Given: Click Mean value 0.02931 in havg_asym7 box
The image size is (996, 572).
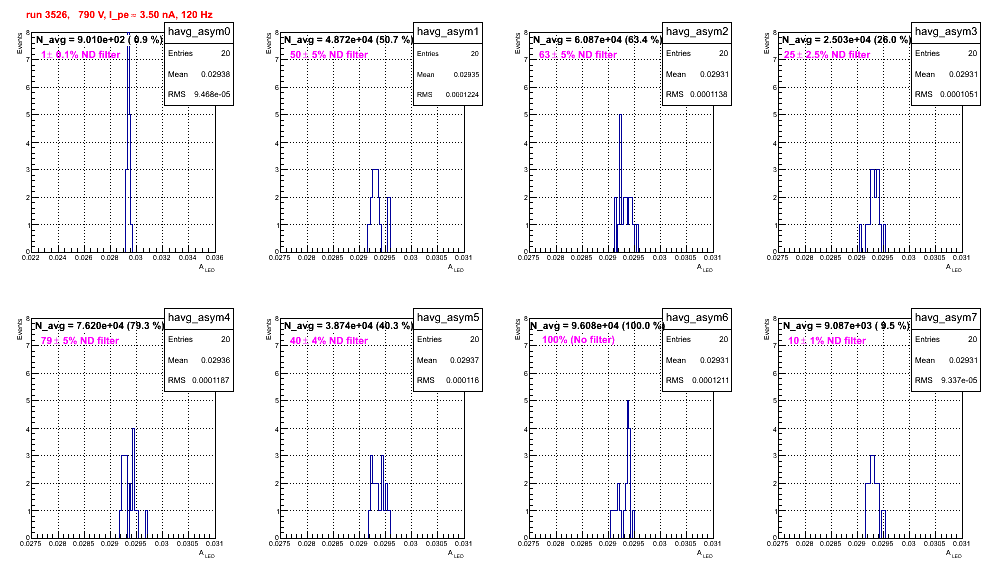Looking at the screenshot, I should pos(962,360).
